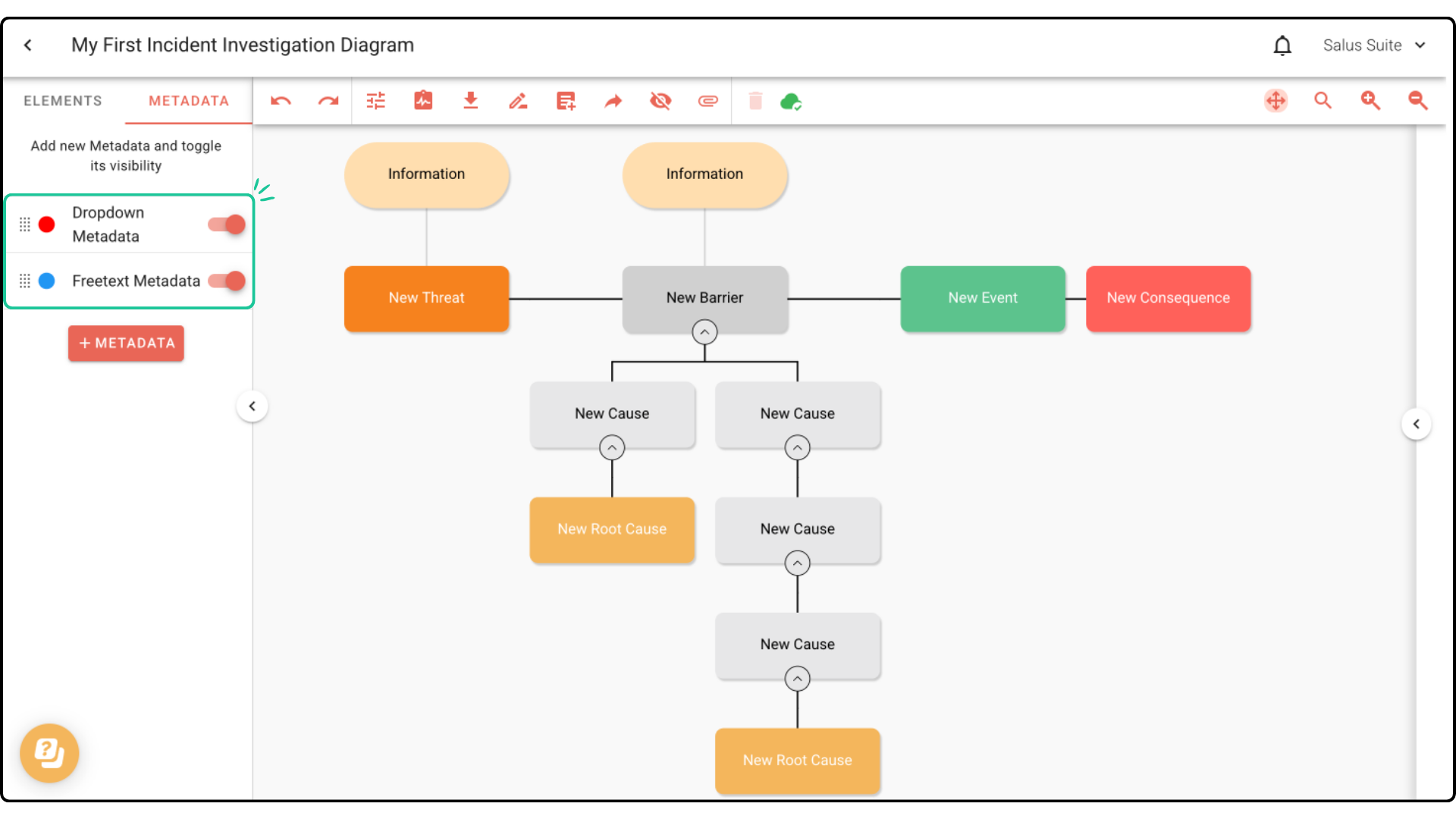Screen dimensions: 1456x819
Task: Click the download icon in toolbar
Action: click(471, 101)
